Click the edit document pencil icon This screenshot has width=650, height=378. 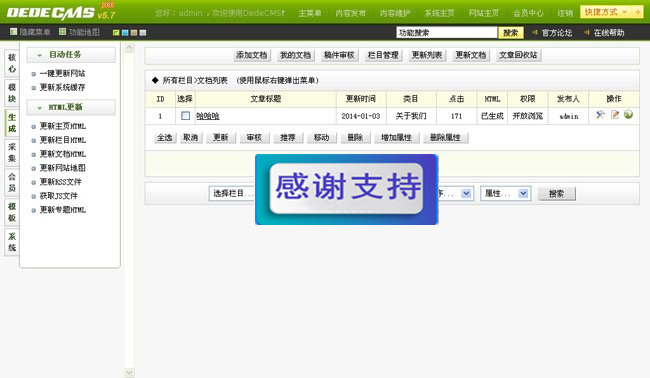(x=615, y=115)
